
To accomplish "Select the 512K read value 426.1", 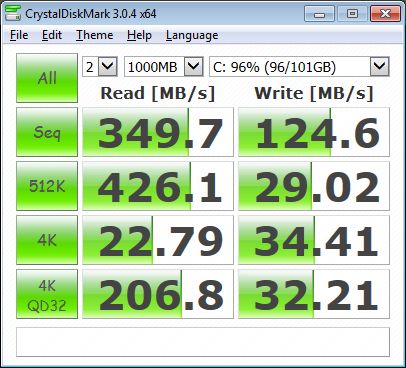I will click(158, 186).
